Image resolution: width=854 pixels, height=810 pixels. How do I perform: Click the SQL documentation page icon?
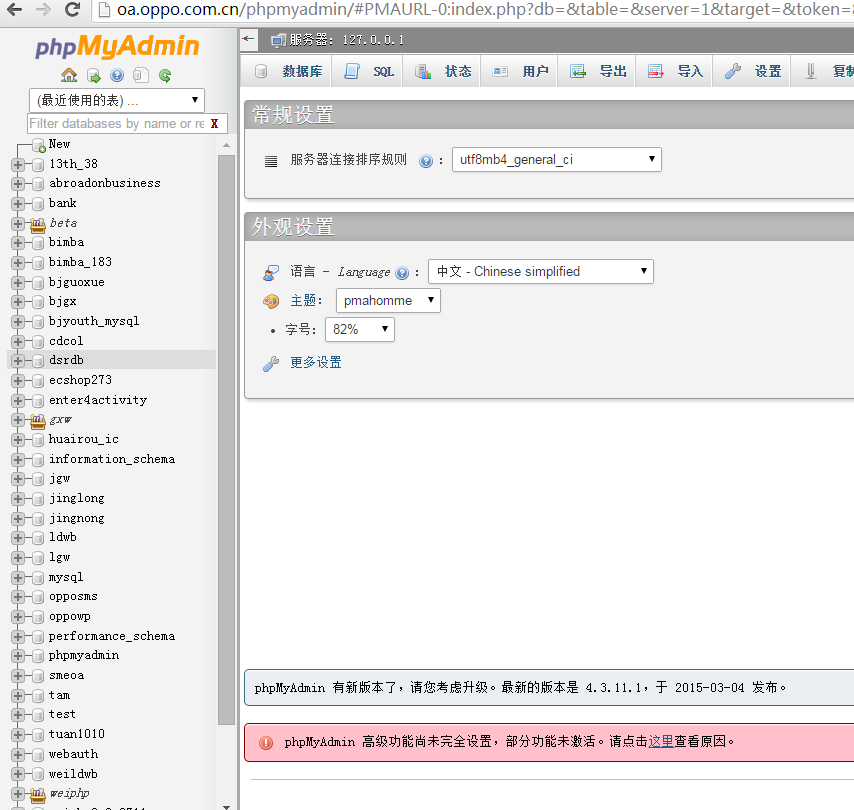point(141,75)
